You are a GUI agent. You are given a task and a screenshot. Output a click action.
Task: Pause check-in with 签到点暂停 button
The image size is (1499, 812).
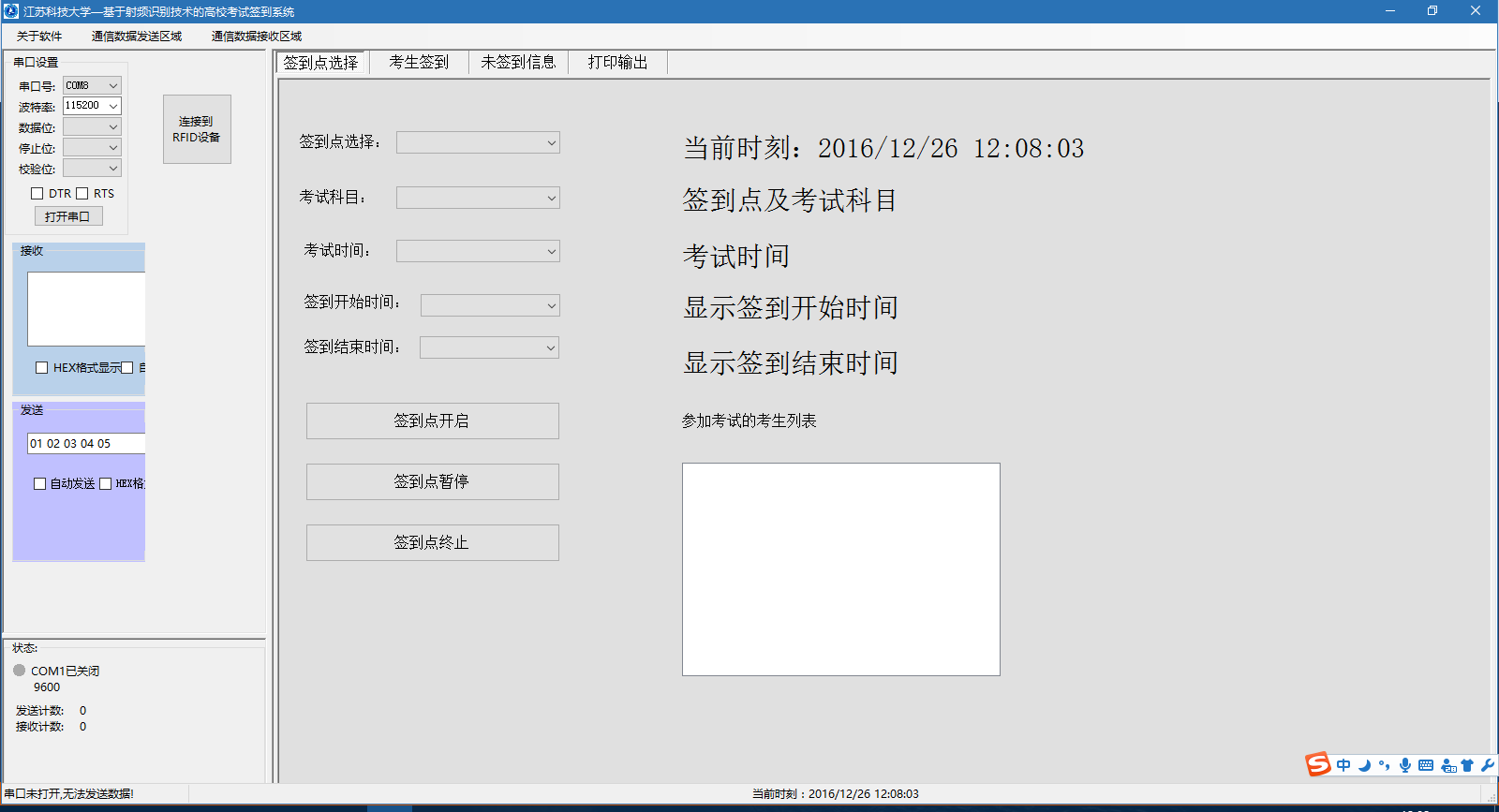[433, 481]
